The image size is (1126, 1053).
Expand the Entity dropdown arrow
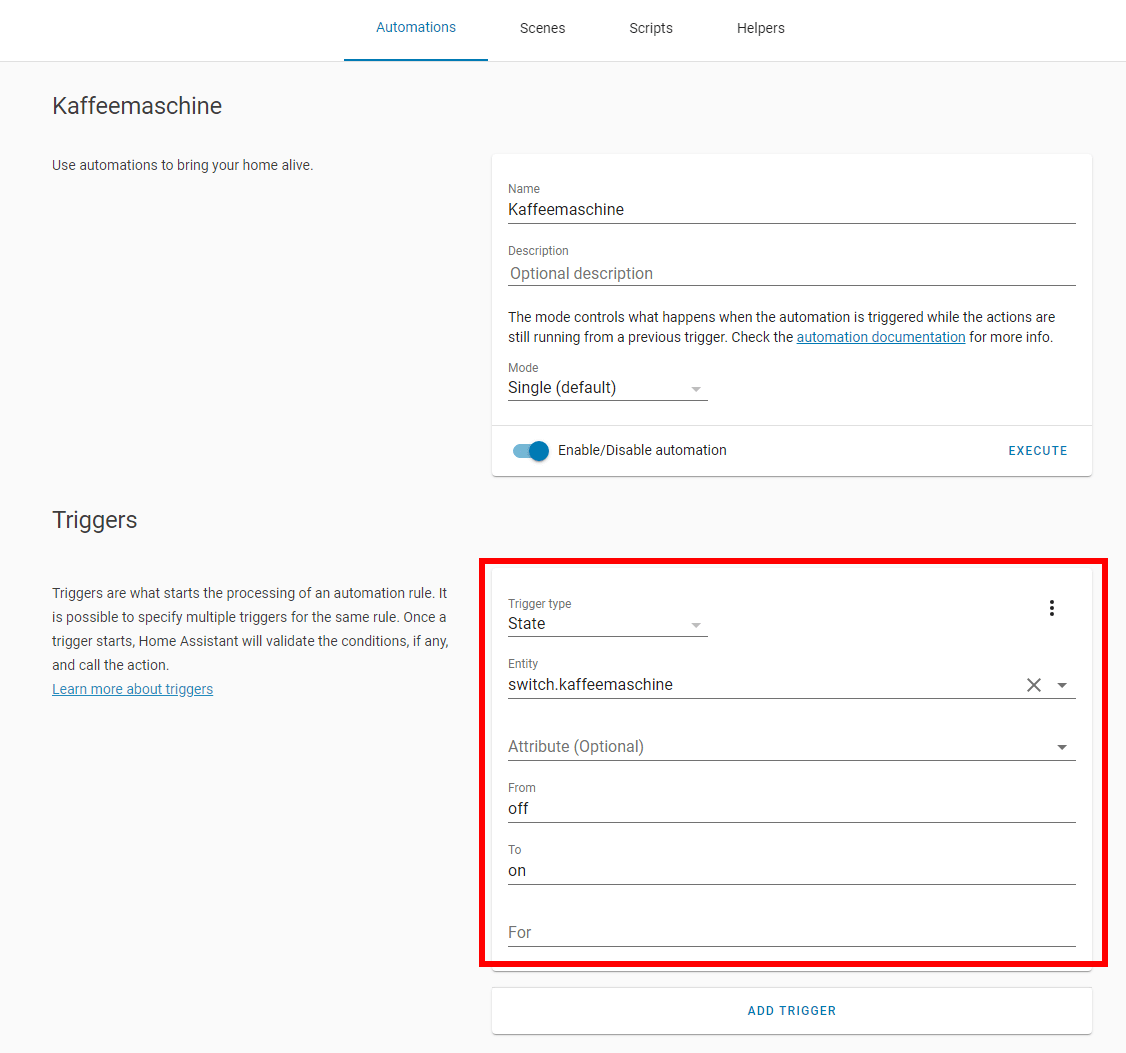(1062, 685)
